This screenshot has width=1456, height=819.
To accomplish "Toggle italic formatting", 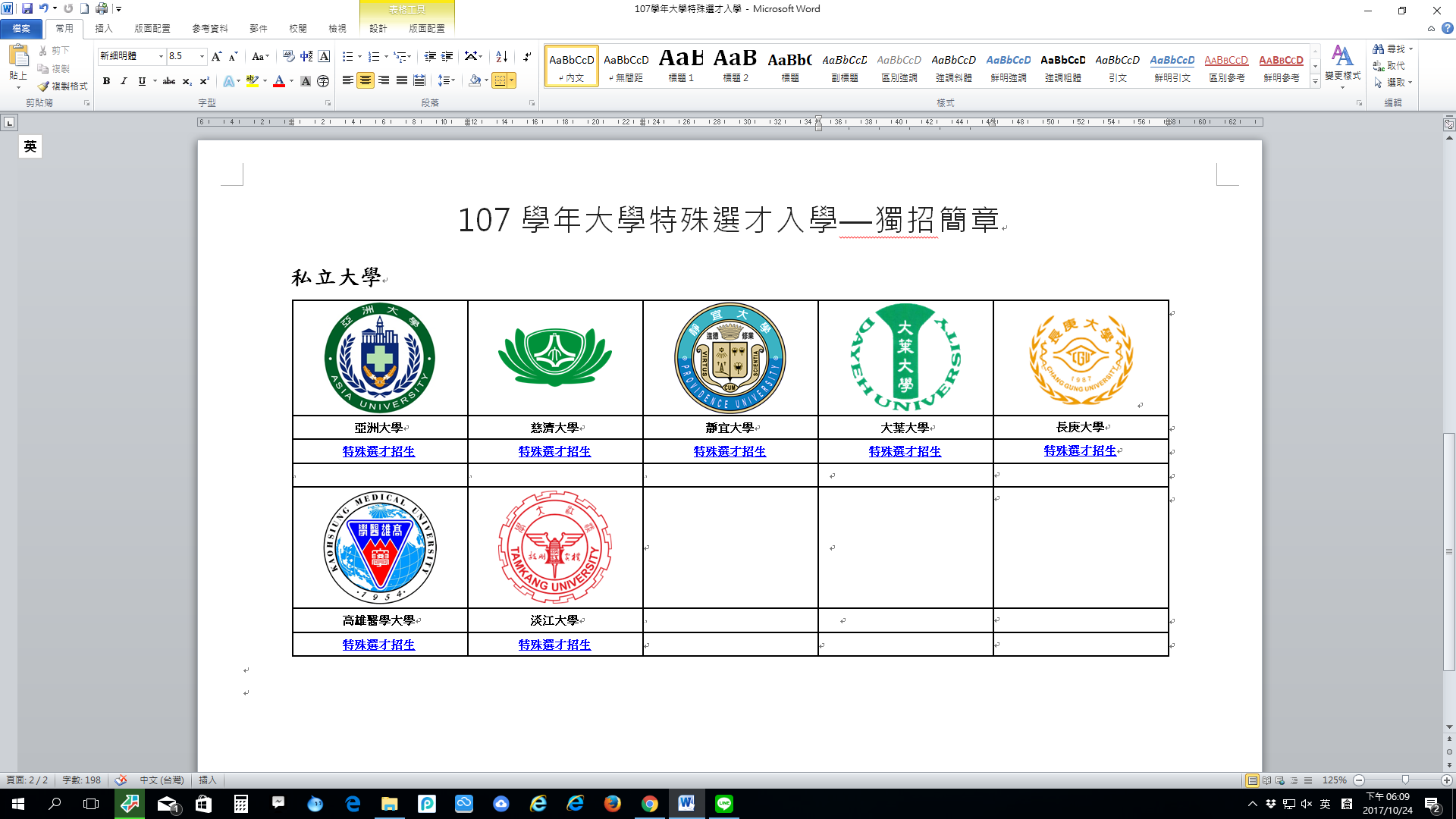I will (124, 81).
